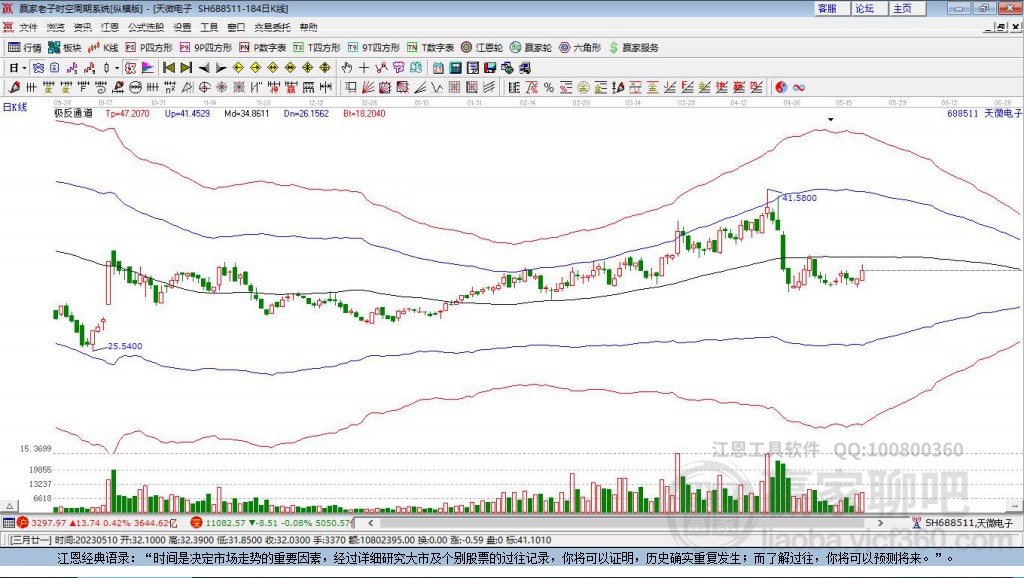Open the 公式选股 menu
Screen dimensions: 1024x578
pos(146,27)
